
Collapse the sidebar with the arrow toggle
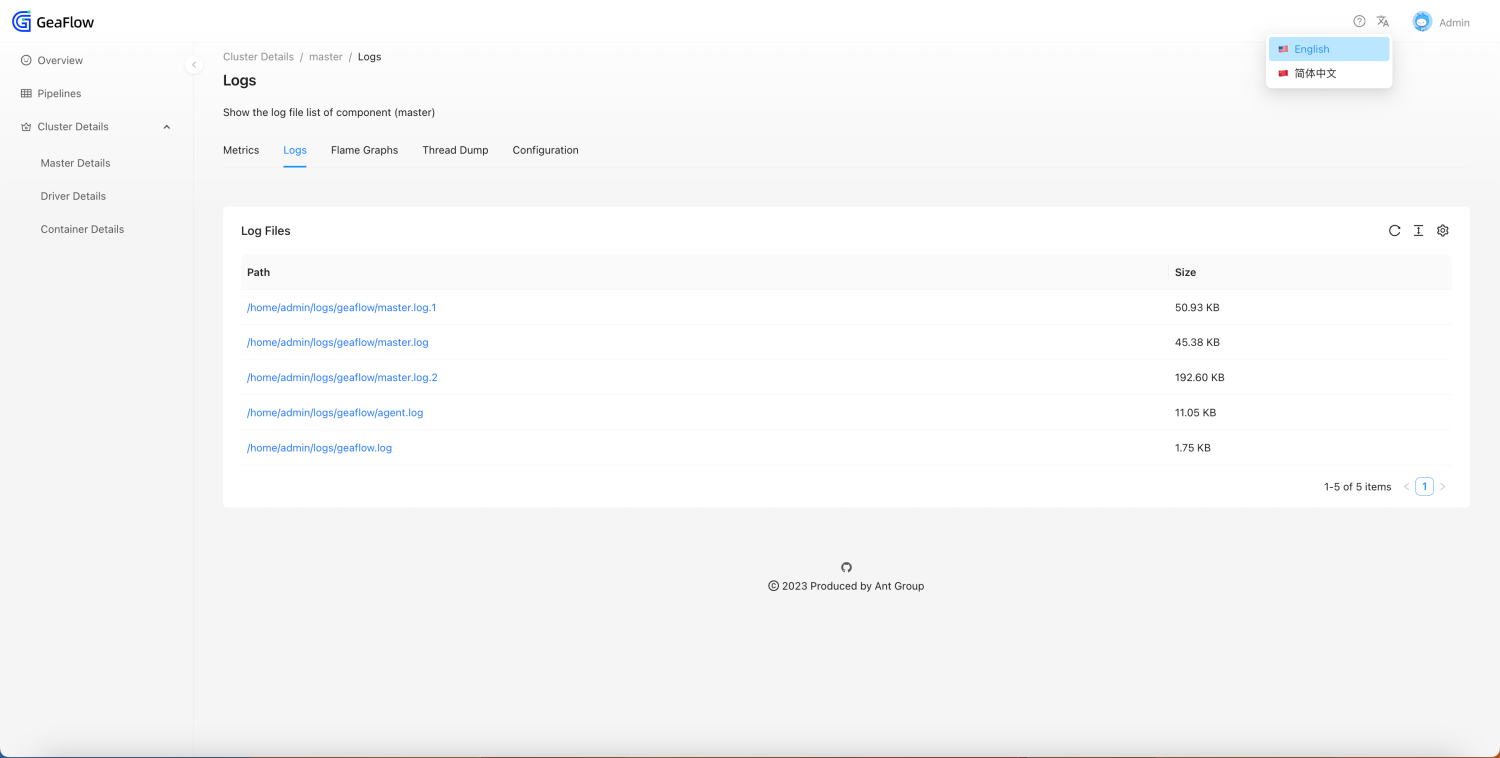[x=194, y=64]
